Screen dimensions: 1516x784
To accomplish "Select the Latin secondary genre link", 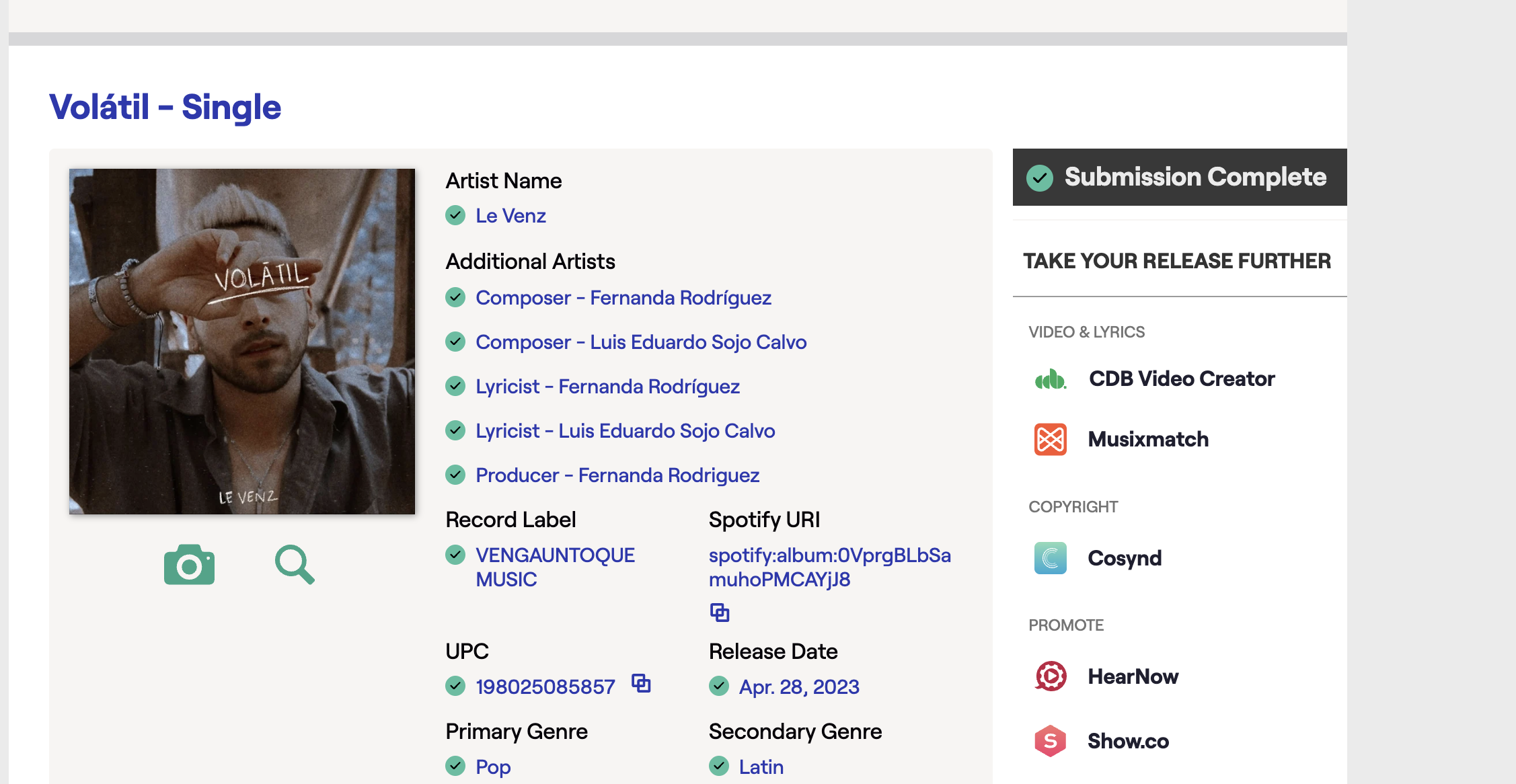I will (x=761, y=767).
